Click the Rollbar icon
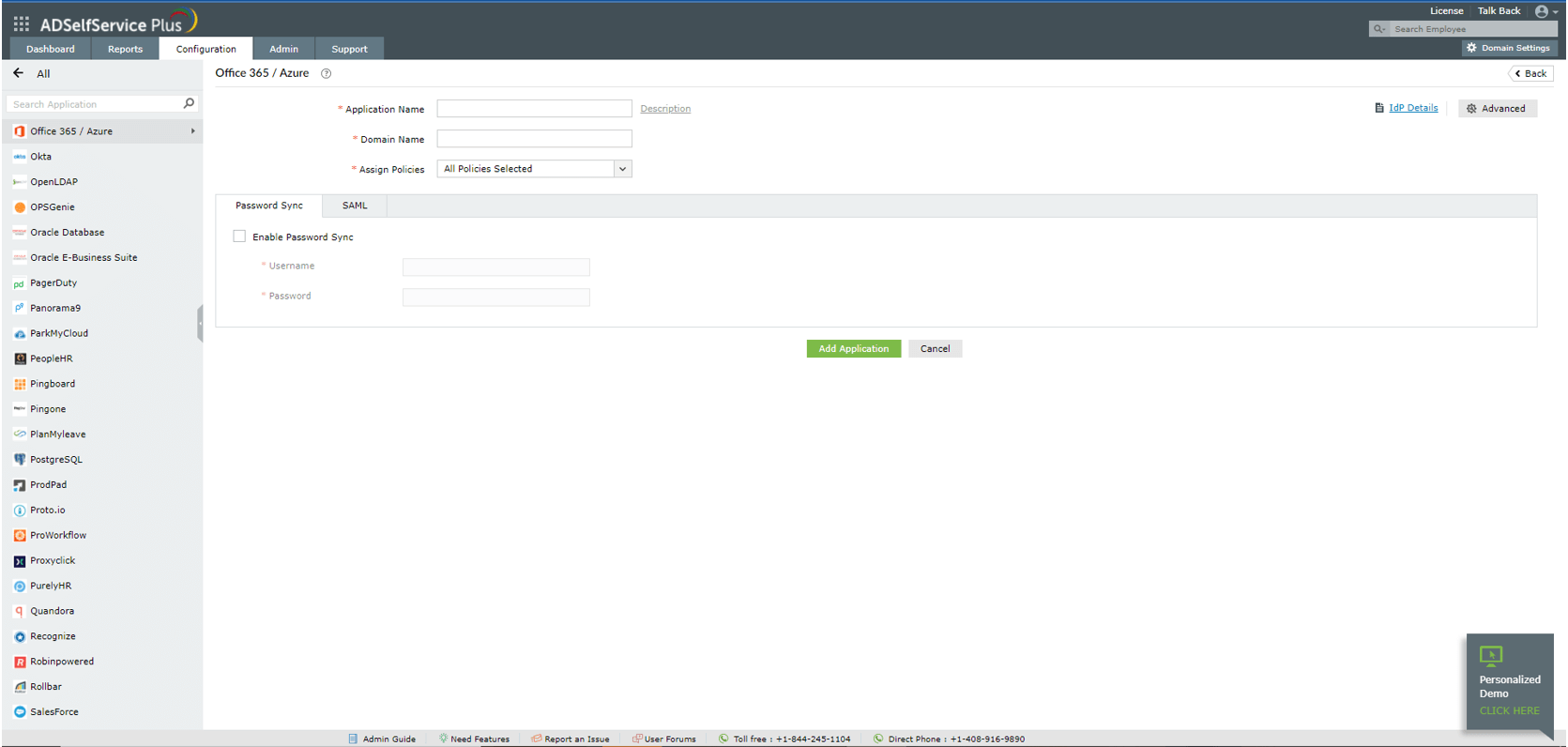Image resolution: width=1568 pixels, height=747 pixels. coord(20,687)
